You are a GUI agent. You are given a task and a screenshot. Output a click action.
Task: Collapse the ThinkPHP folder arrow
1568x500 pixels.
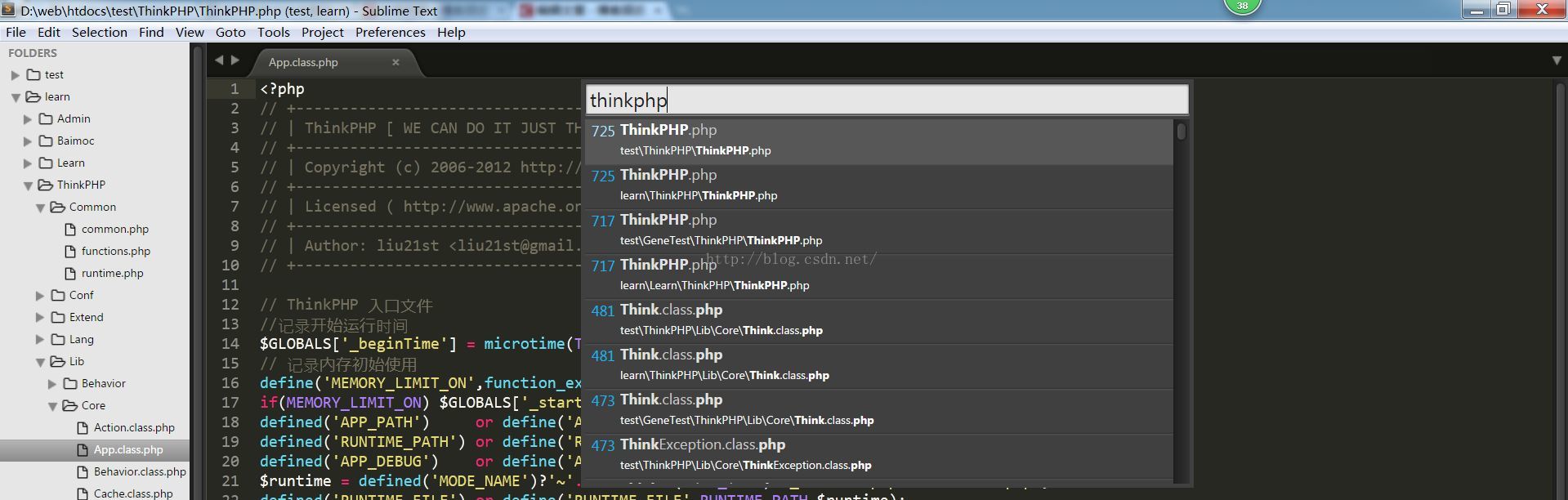[x=28, y=185]
